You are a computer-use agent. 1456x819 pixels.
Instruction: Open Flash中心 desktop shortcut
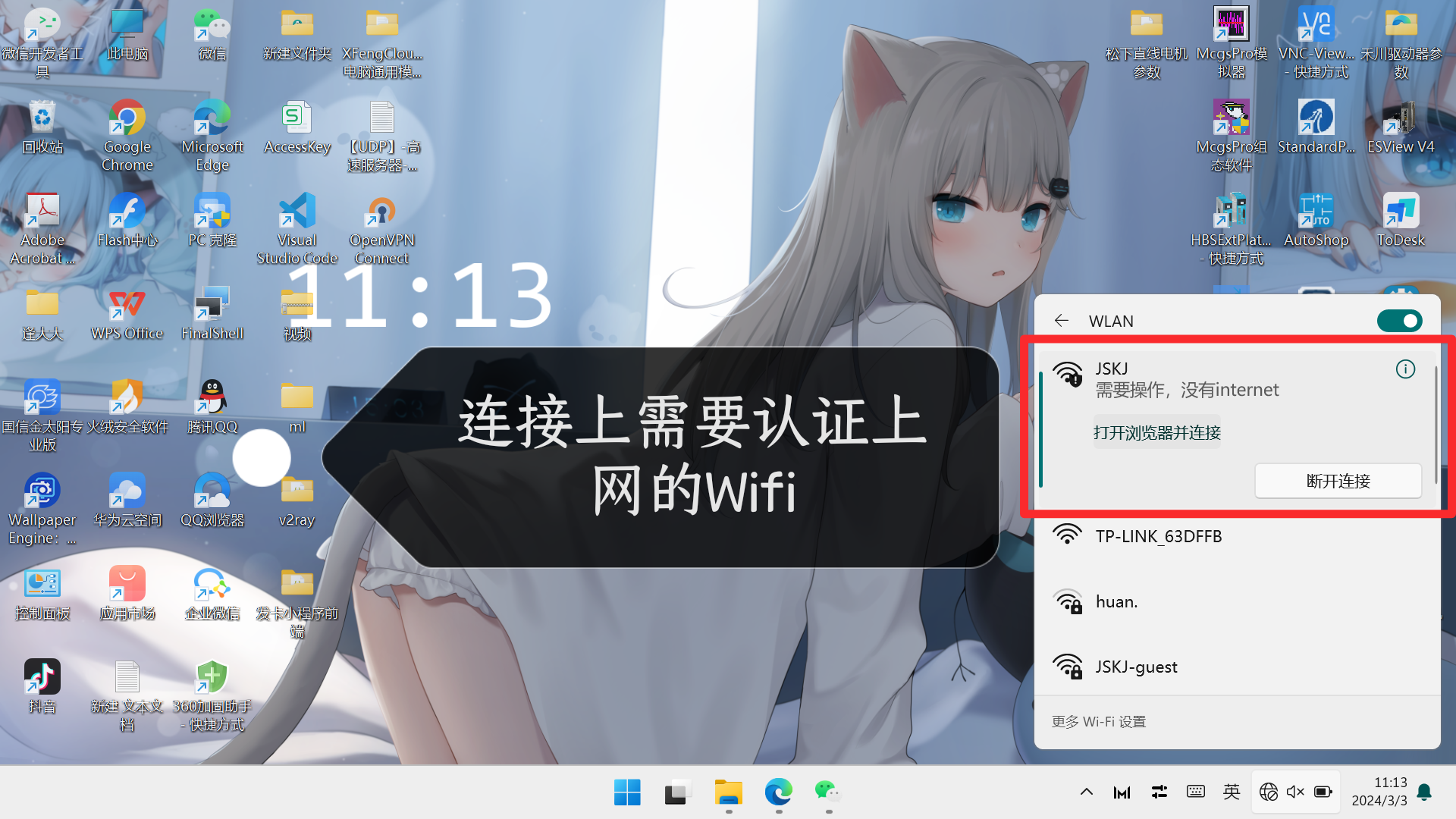[x=127, y=221]
